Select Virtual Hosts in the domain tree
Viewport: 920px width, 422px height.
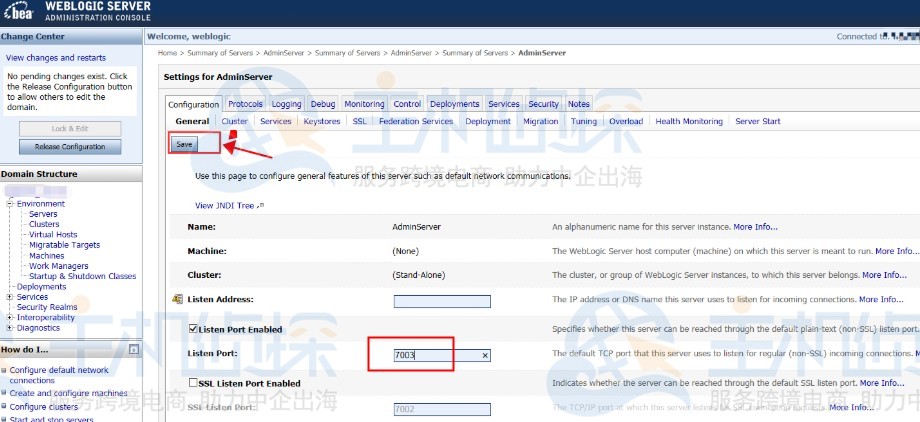tap(53, 235)
